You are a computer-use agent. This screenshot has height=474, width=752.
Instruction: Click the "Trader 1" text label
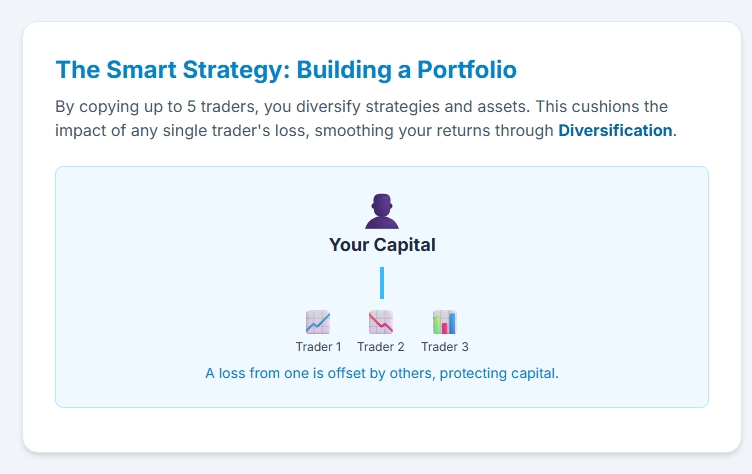point(318,347)
